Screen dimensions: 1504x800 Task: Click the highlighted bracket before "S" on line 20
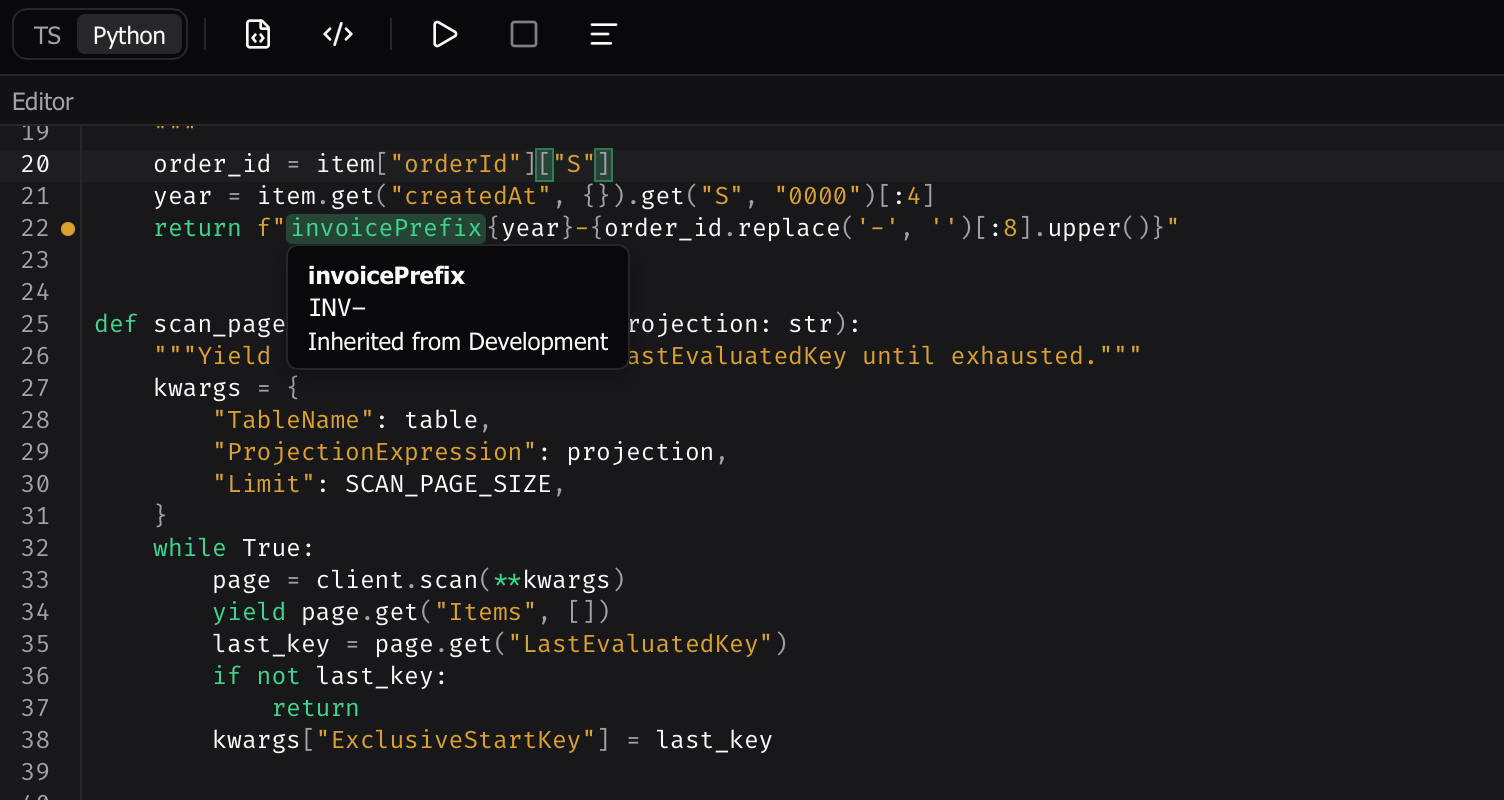click(544, 164)
